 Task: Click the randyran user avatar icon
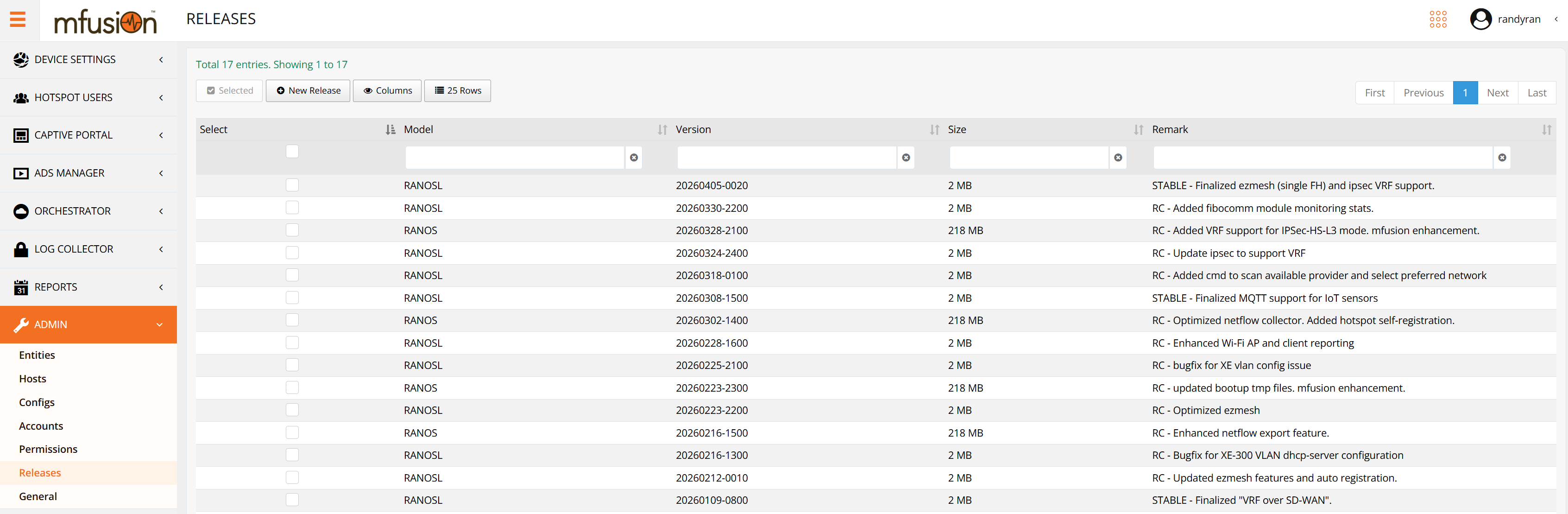[x=1480, y=19]
